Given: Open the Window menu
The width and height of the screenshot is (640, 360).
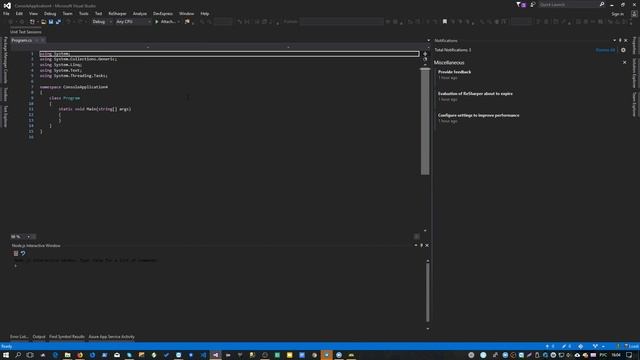Looking at the screenshot, I should tap(187, 13).
